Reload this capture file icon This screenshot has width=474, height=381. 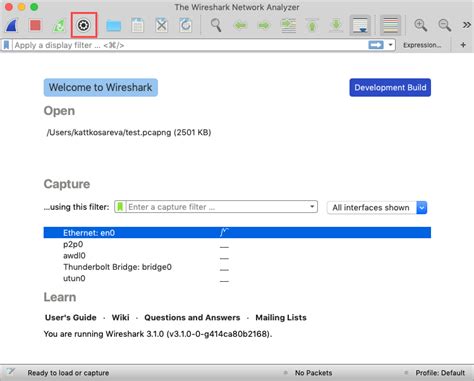pyautogui.click(x=185, y=25)
